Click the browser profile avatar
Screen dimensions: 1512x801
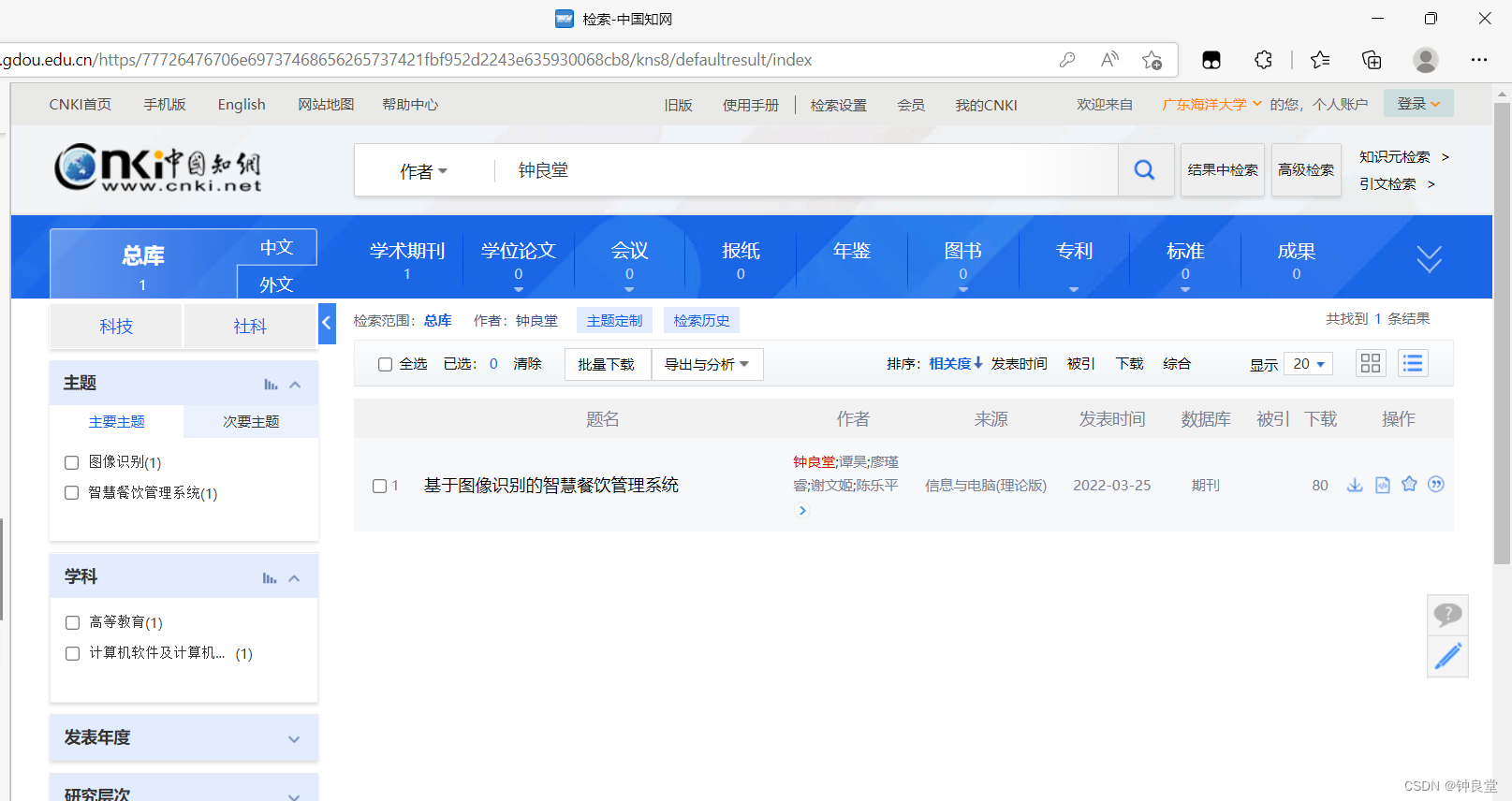coord(1426,60)
